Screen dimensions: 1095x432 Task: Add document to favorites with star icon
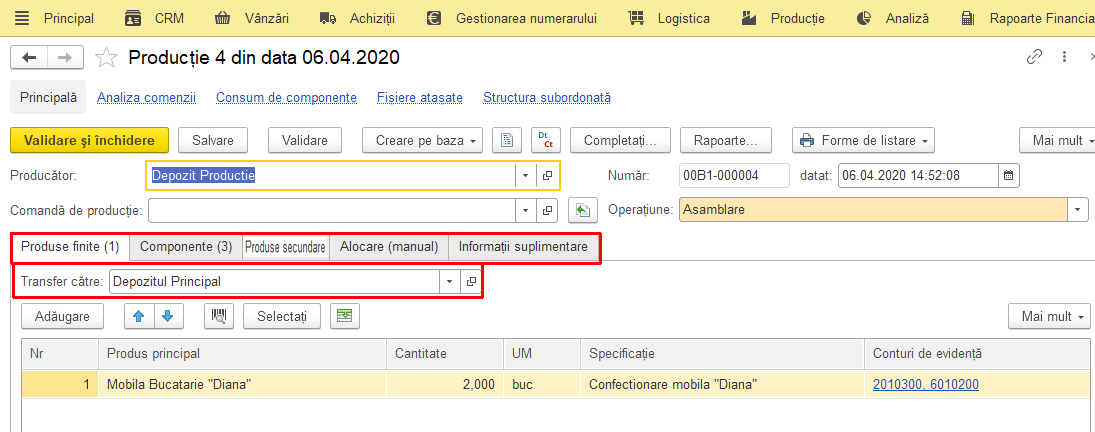pyautogui.click(x=106, y=57)
